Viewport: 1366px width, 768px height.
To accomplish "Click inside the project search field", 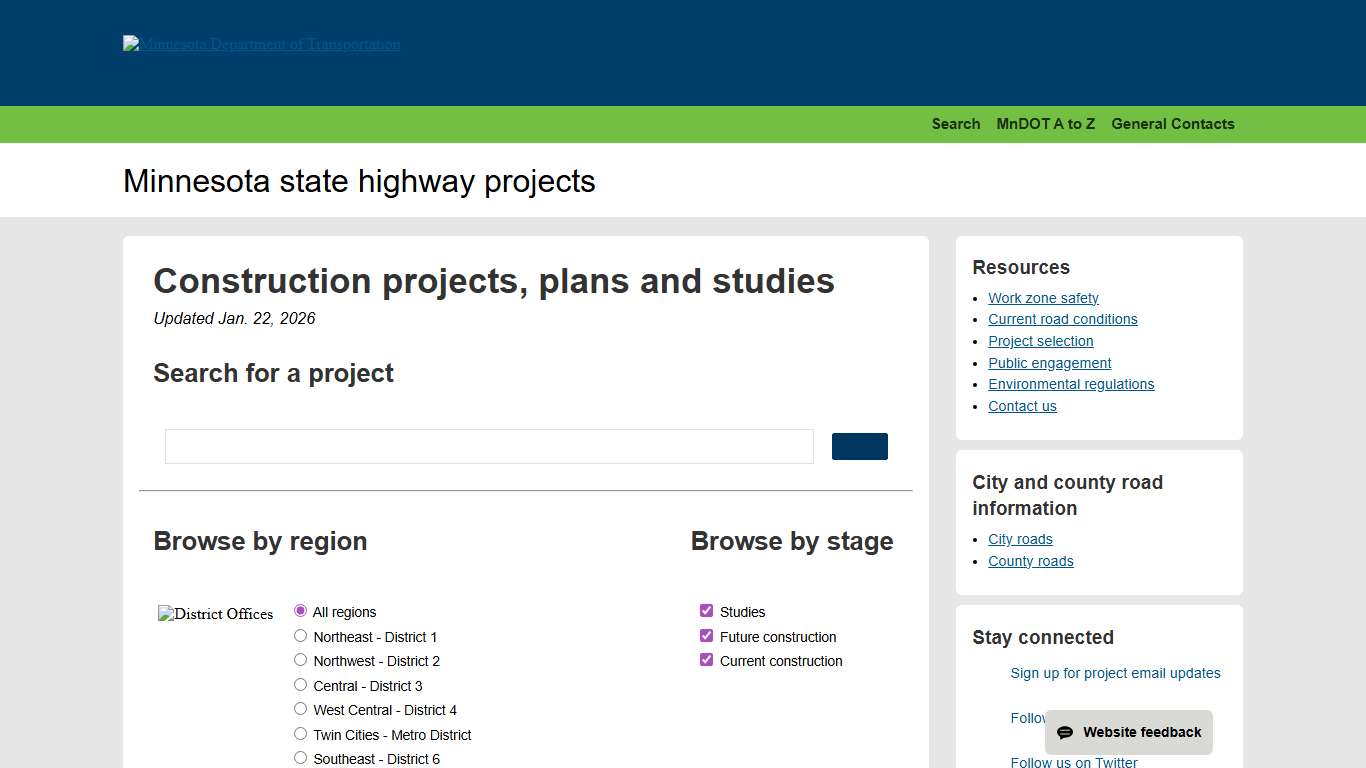I will pyautogui.click(x=489, y=446).
